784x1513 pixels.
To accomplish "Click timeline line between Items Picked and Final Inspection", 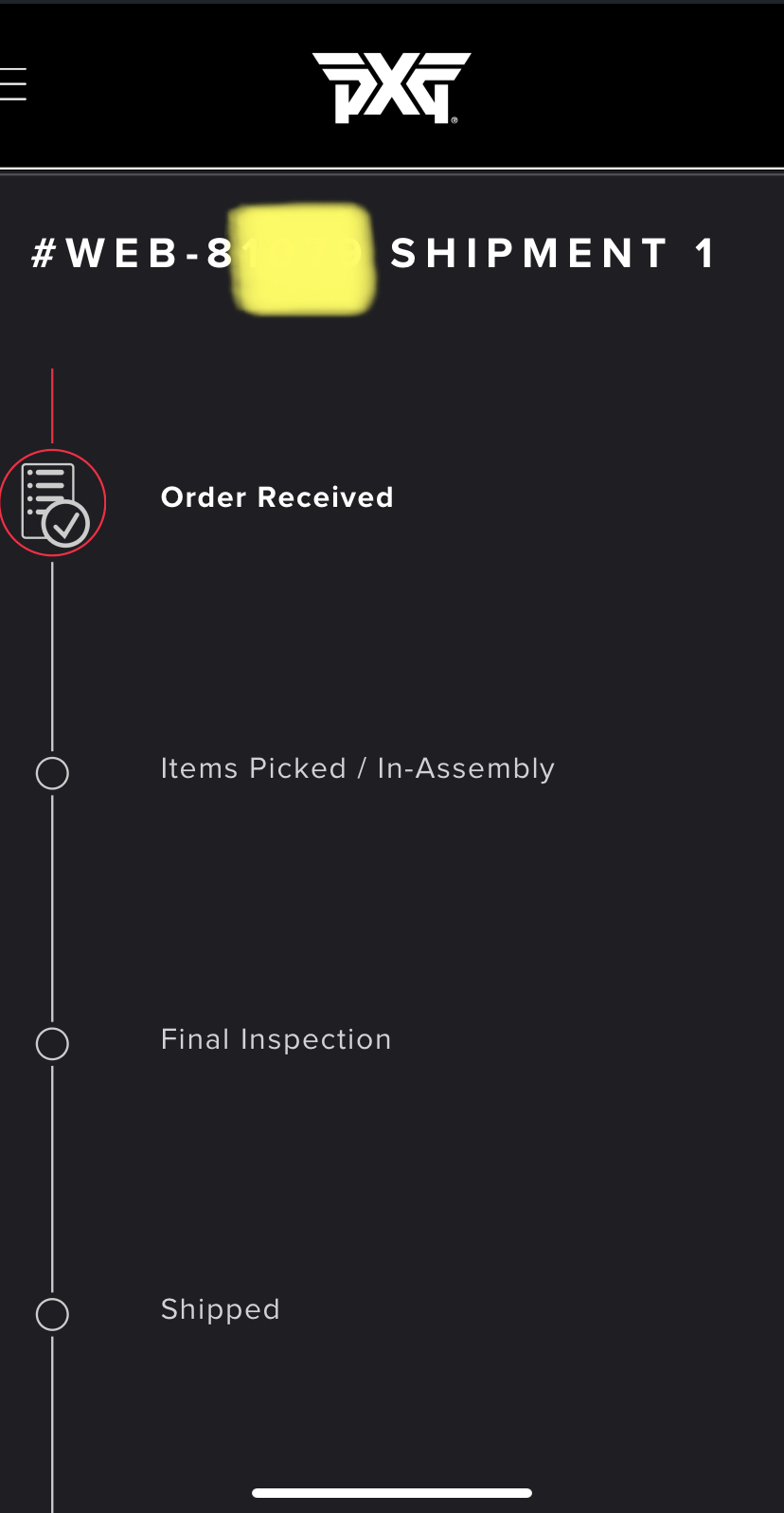I will point(52,910).
